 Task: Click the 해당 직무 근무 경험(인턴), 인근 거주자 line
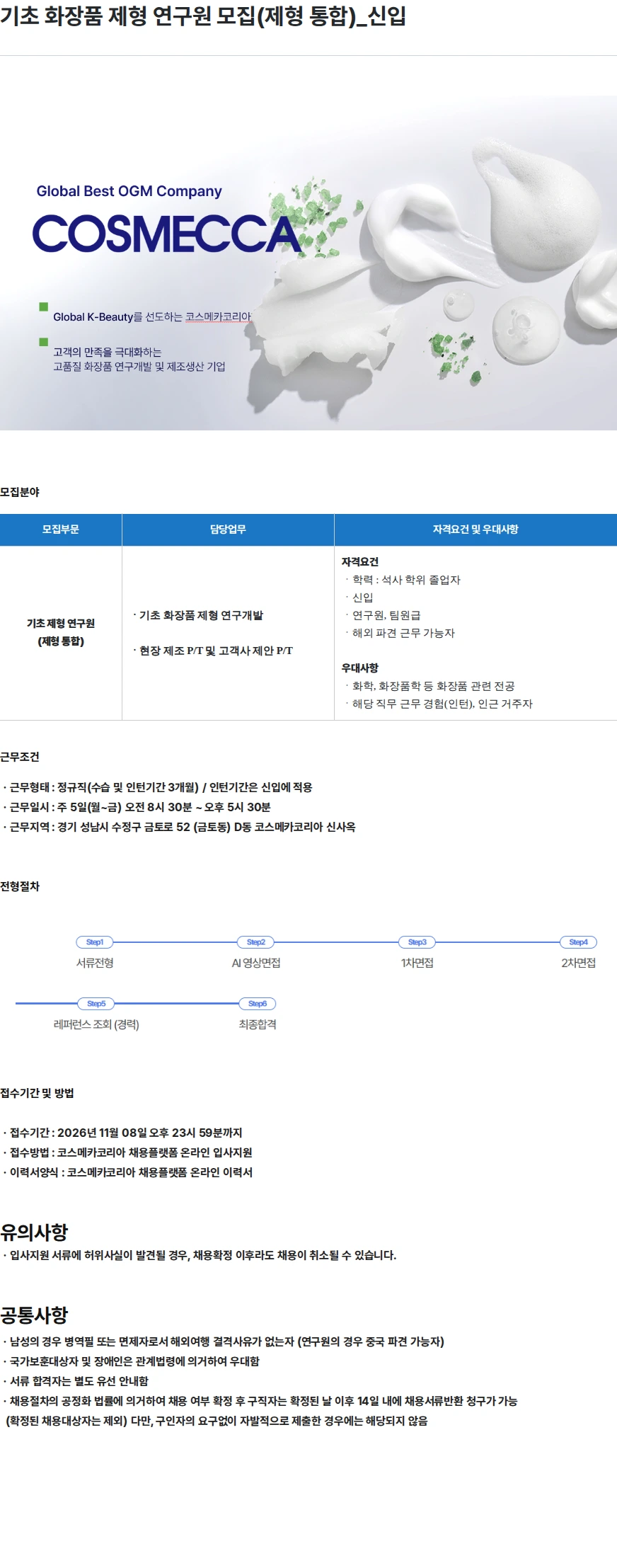click(439, 704)
